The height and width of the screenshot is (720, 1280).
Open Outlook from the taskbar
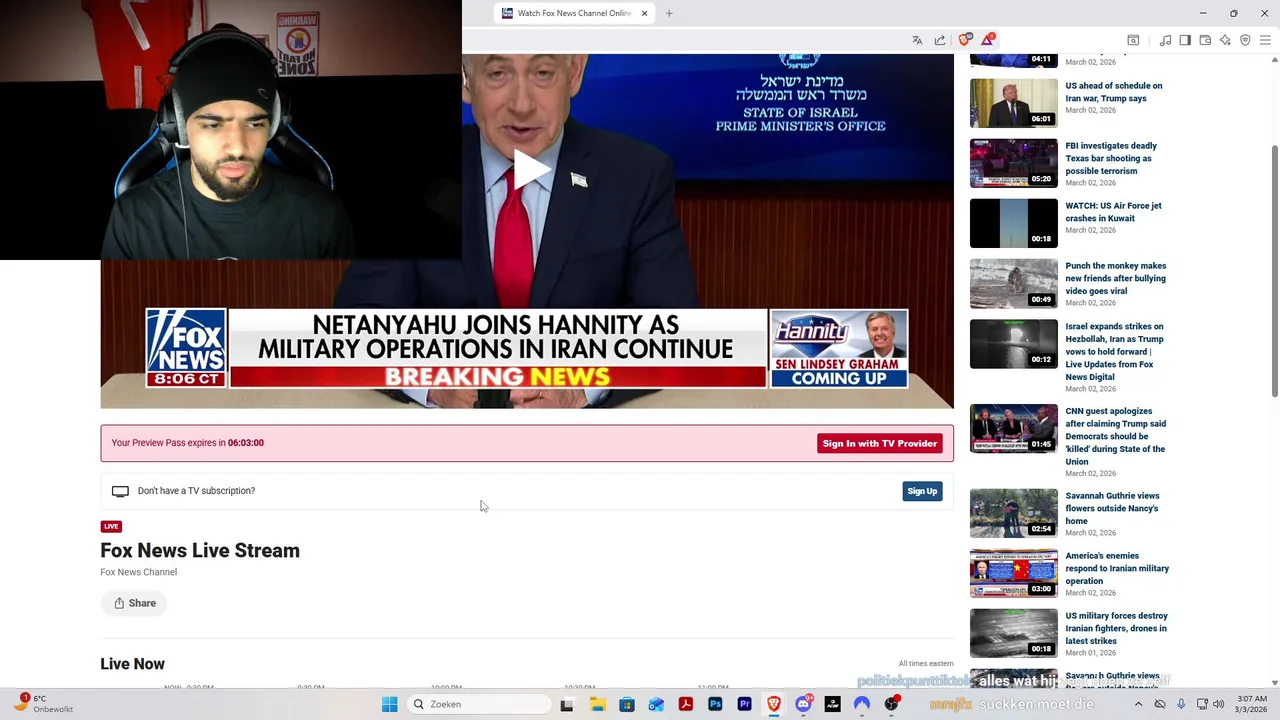(656, 704)
